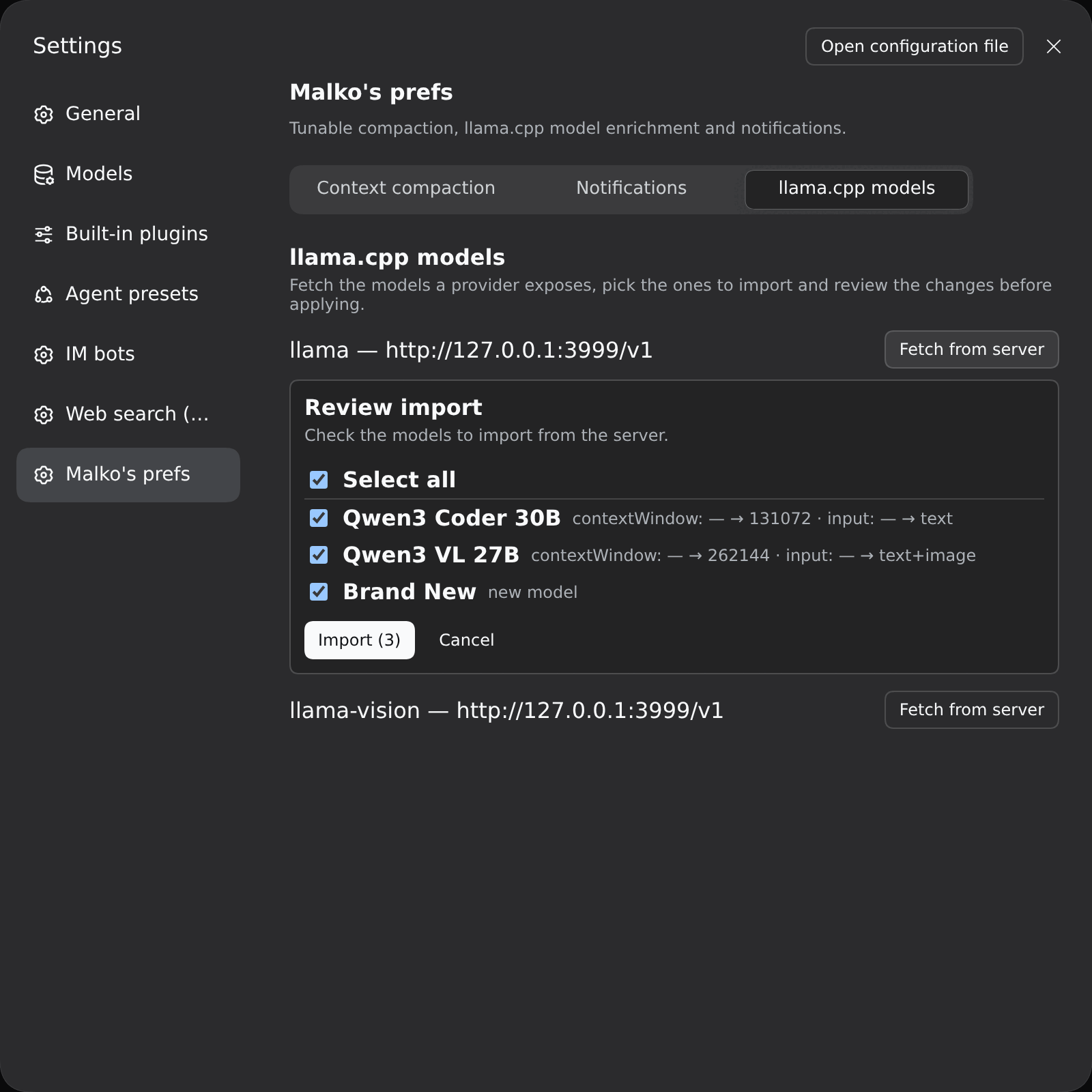Open the Models settings section label
The width and height of the screenshot is (1092, 1092).
(x=99, y=173)
